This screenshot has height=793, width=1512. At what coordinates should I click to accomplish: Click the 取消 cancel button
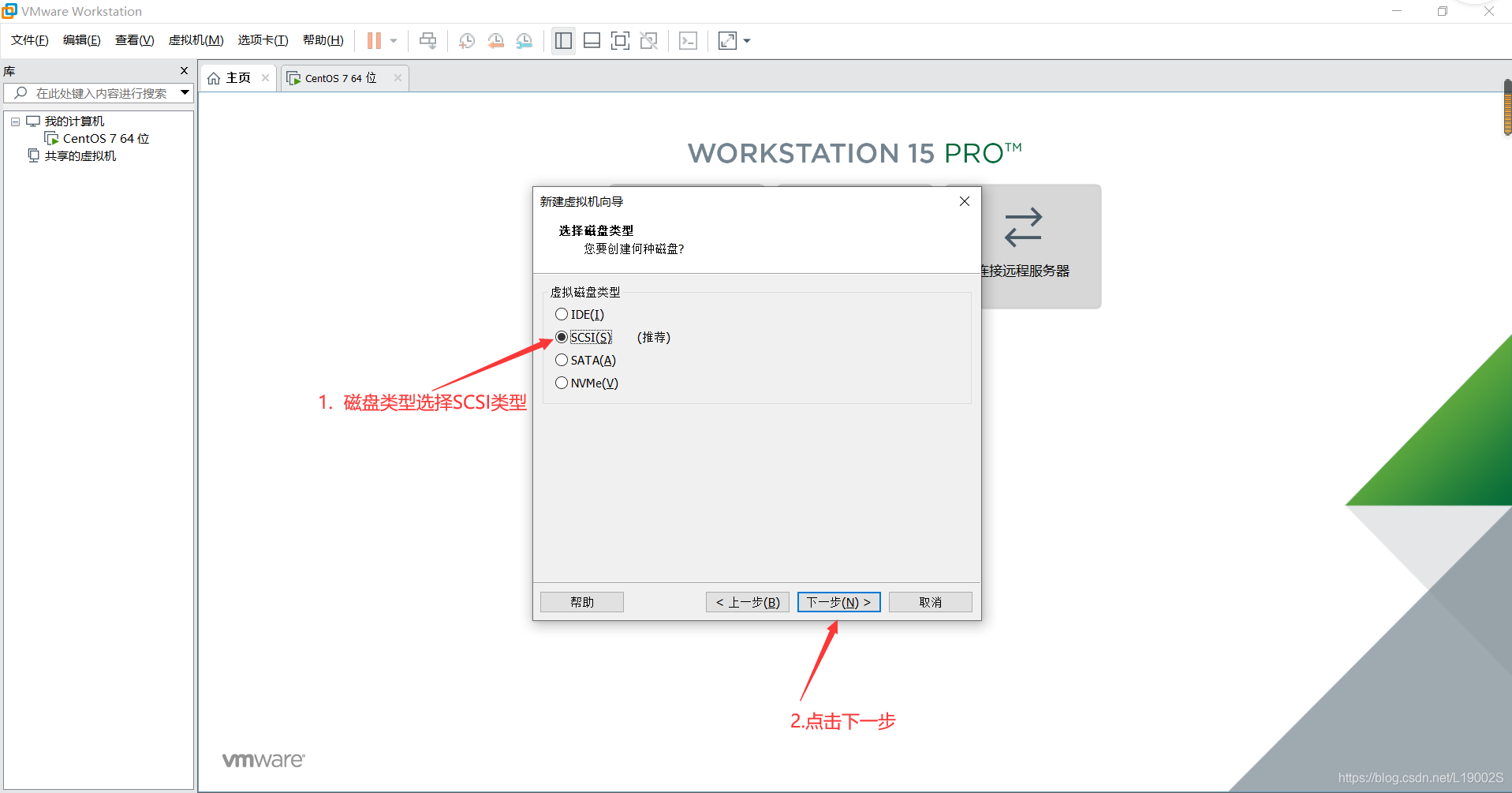click(x=930, y=602)
